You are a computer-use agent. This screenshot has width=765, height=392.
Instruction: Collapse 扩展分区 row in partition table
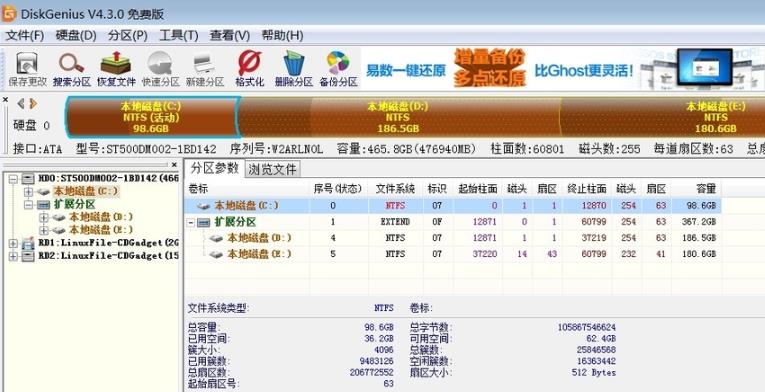(x=191, y=223)
